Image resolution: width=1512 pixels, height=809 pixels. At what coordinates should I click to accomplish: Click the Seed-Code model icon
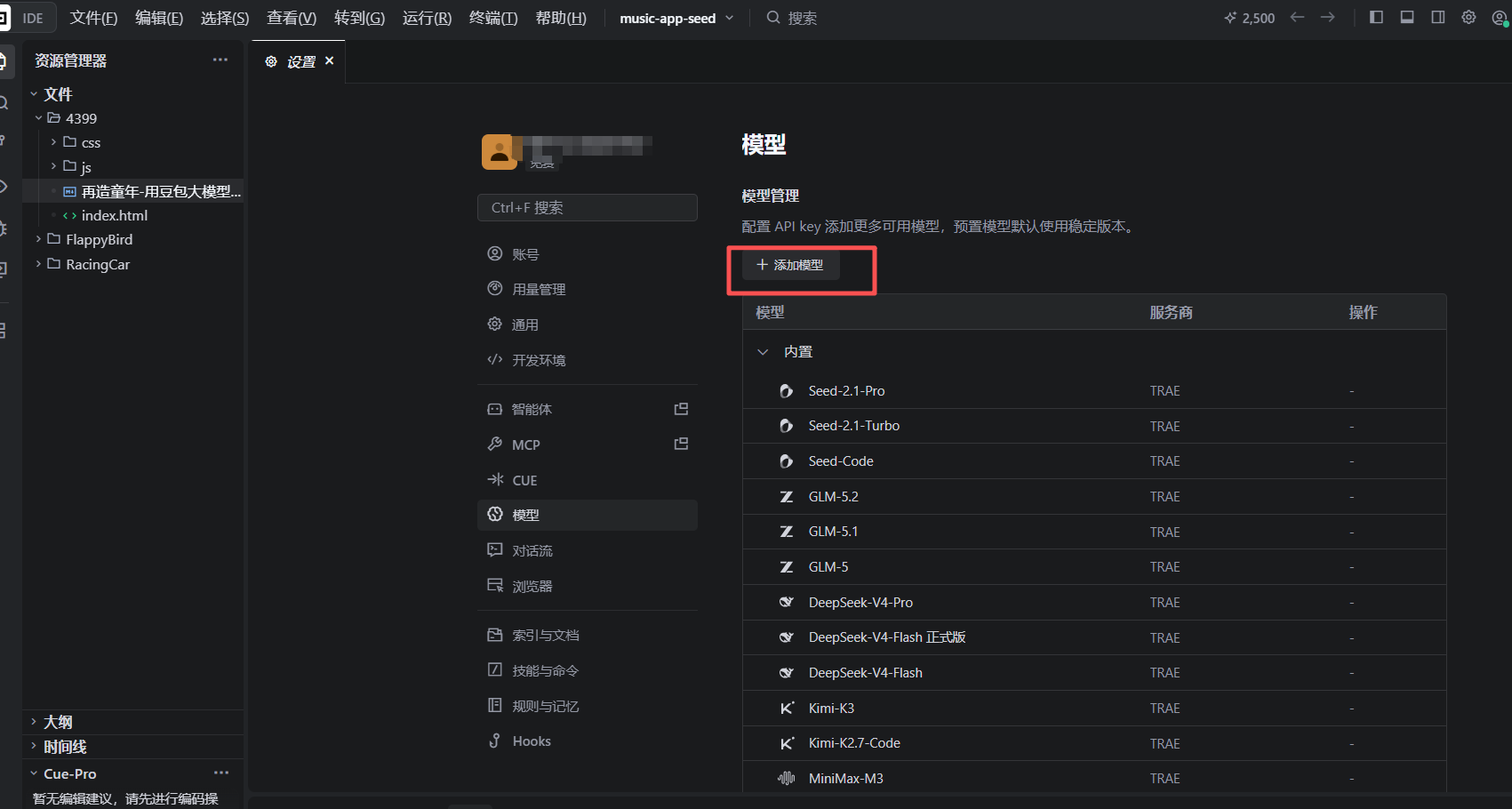(x=786, y=461)
